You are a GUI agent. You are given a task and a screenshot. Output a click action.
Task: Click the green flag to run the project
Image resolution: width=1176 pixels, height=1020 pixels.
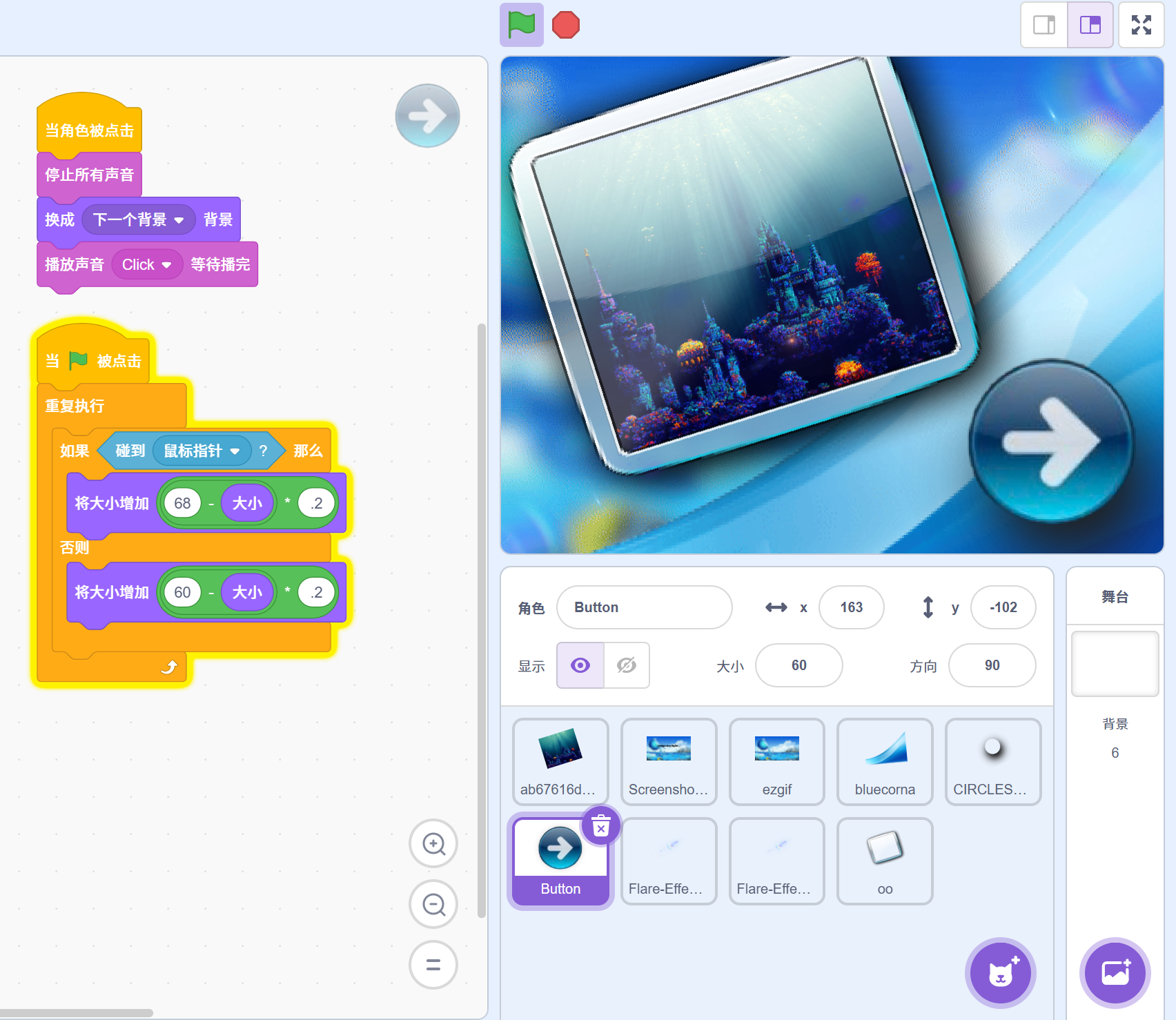tap(521, 26)
